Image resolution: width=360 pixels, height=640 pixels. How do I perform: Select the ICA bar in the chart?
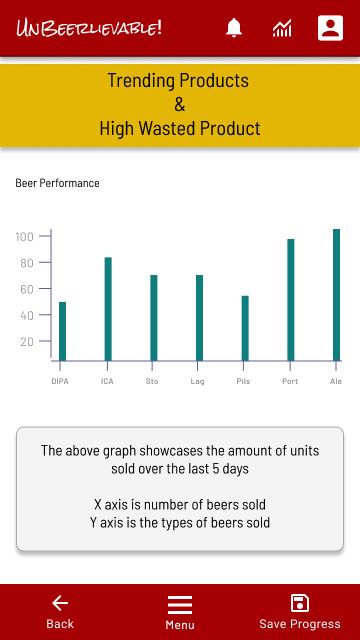(108, 309)
